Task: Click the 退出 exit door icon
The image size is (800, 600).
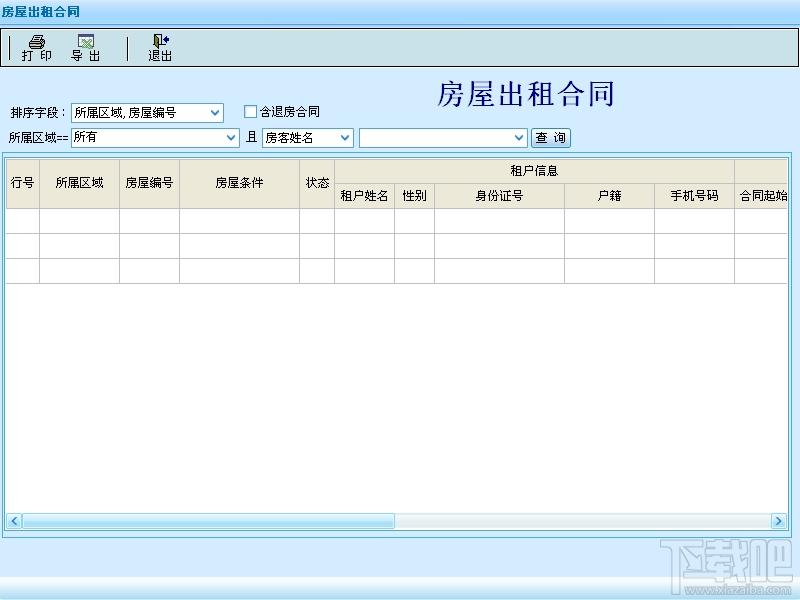Action: tap(161, 41)
